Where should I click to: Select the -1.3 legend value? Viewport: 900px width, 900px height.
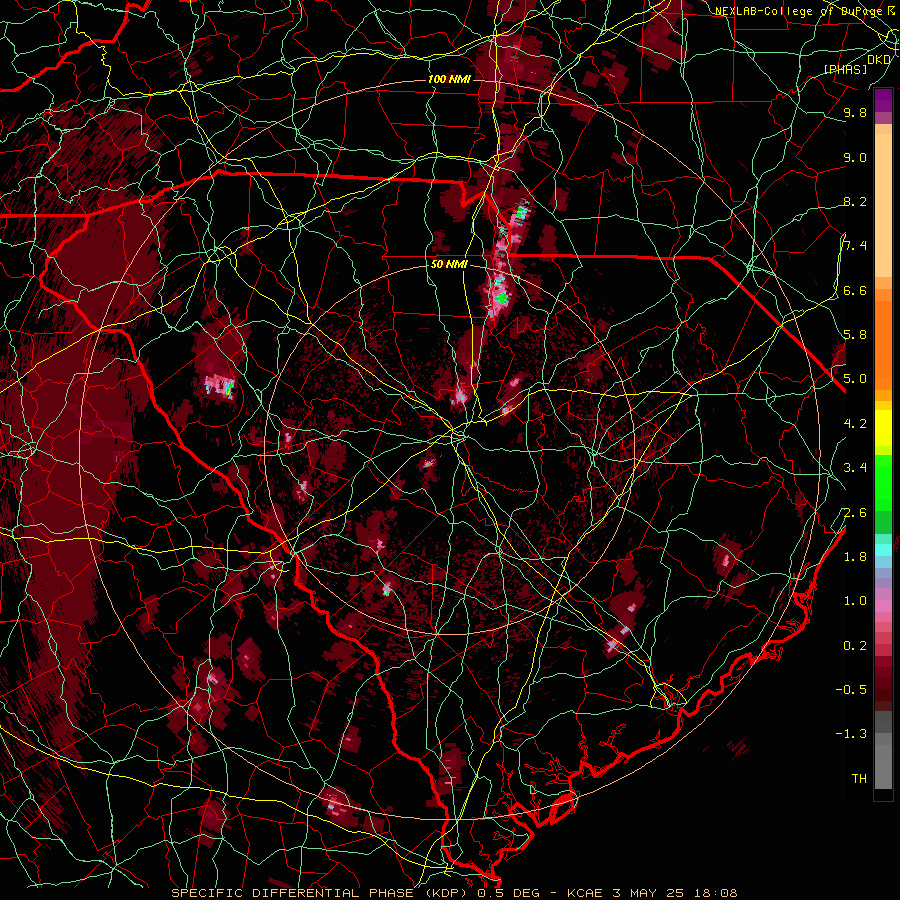coord(851,735)
